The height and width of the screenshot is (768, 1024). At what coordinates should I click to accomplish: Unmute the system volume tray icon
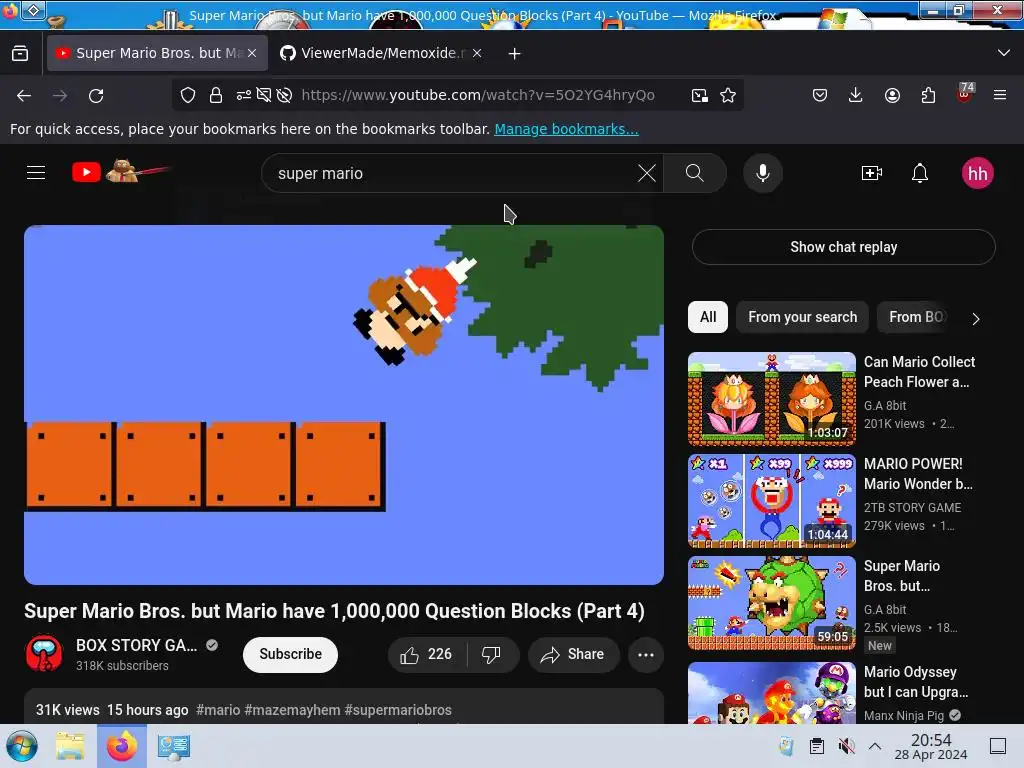[x=846, y=746]
